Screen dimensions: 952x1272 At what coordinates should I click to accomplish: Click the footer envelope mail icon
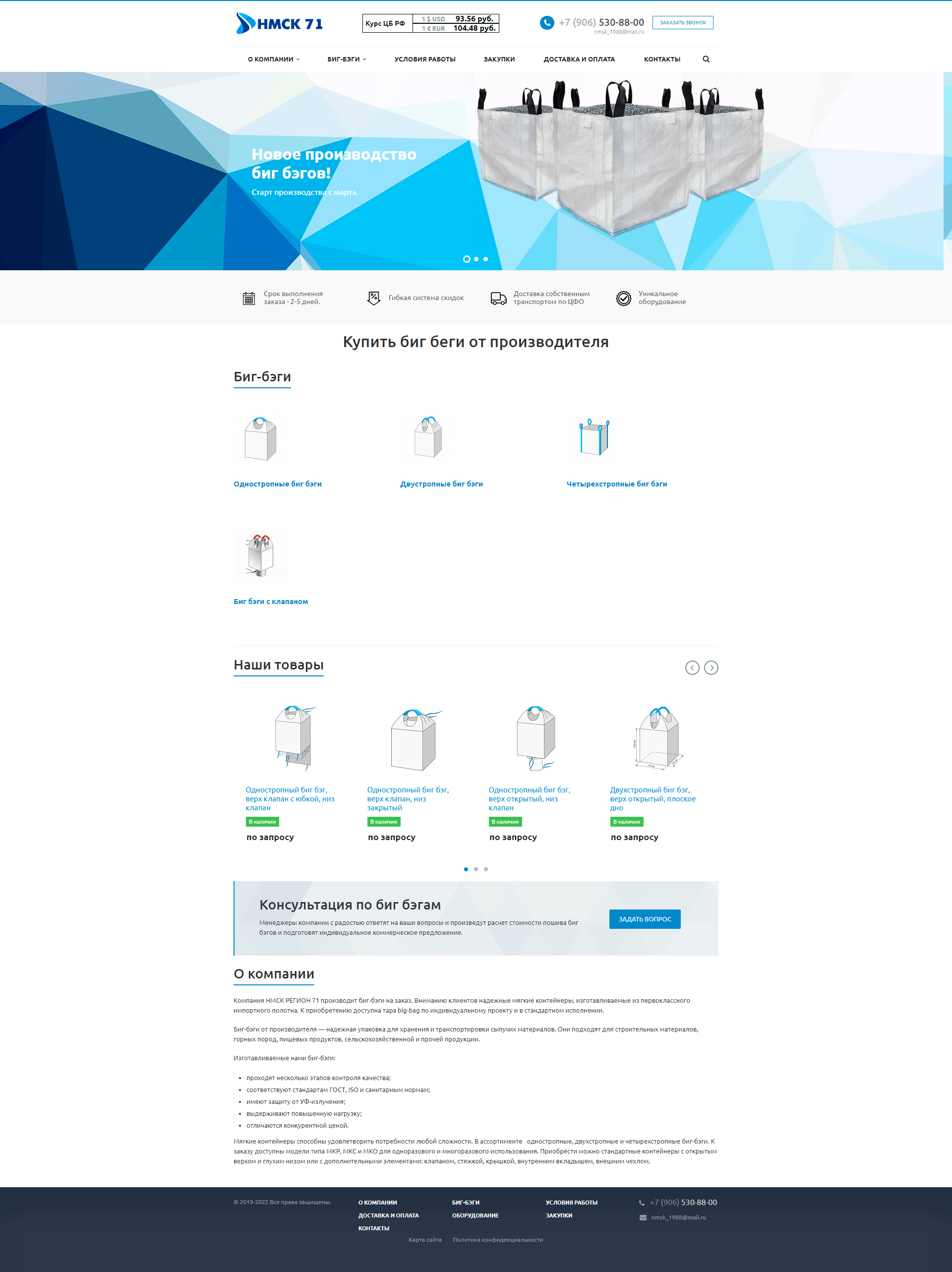click(x=643, y=1217)
